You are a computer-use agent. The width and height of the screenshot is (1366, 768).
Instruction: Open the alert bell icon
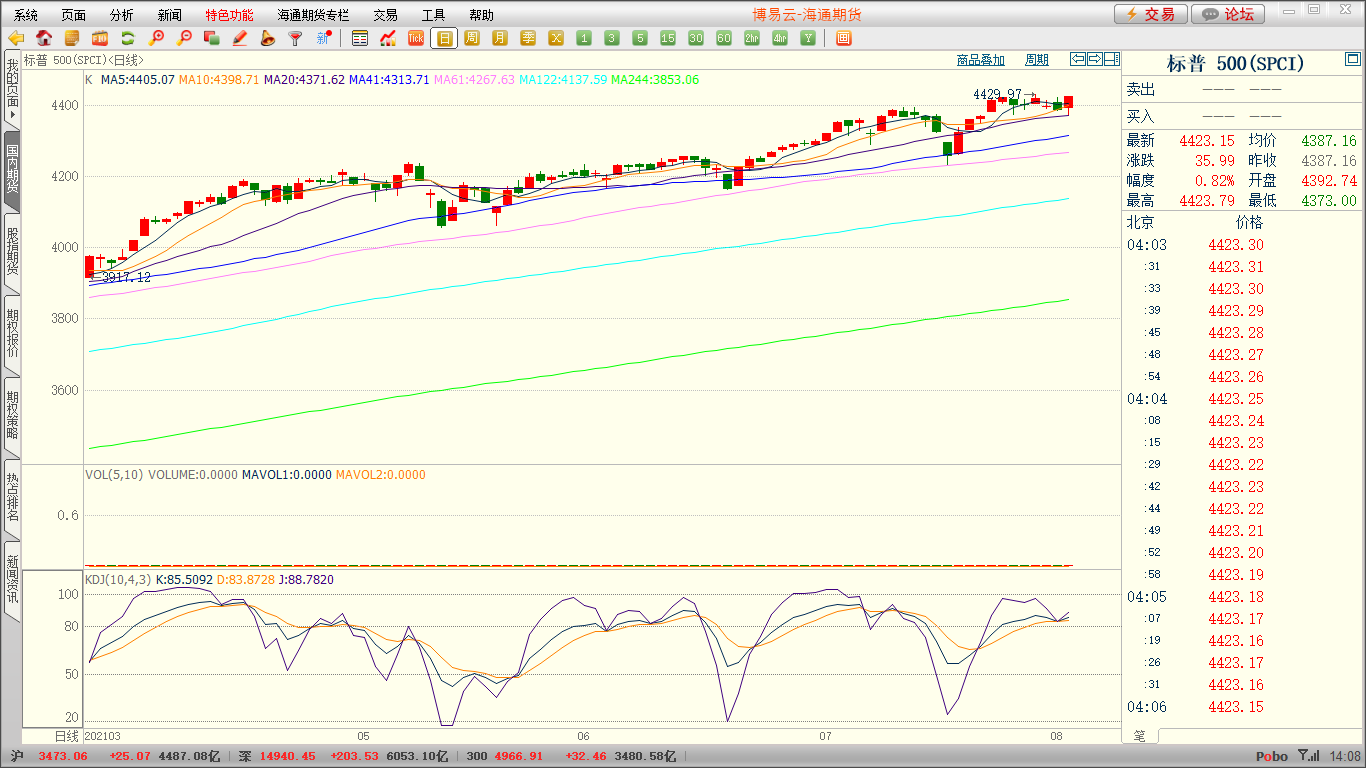pos(267,38)
